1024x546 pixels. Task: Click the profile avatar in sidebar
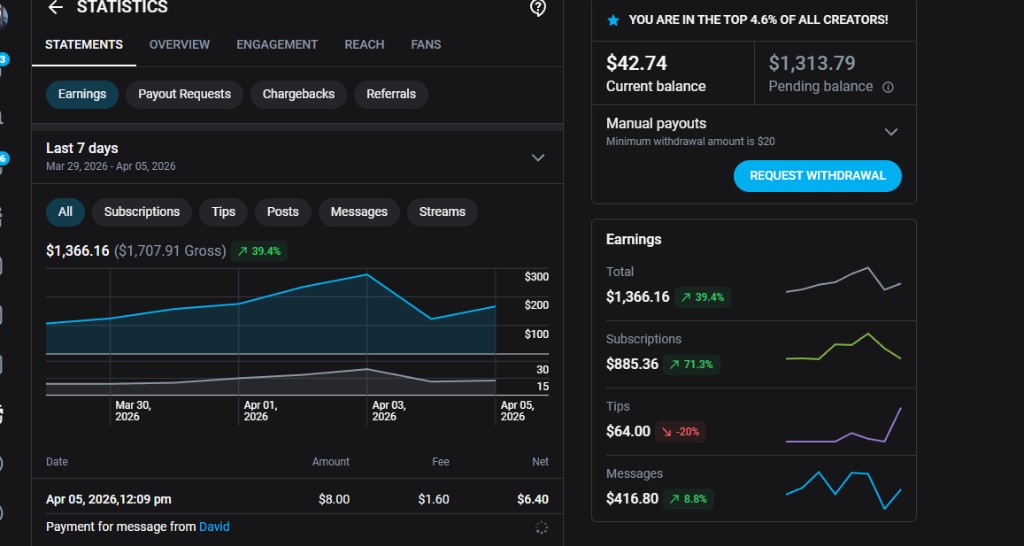tap(3, 17)
